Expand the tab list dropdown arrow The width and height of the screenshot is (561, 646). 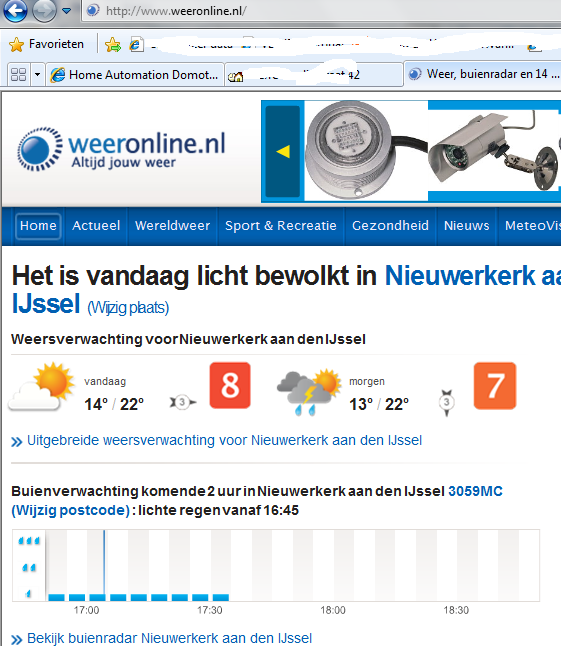click(37, 75)
